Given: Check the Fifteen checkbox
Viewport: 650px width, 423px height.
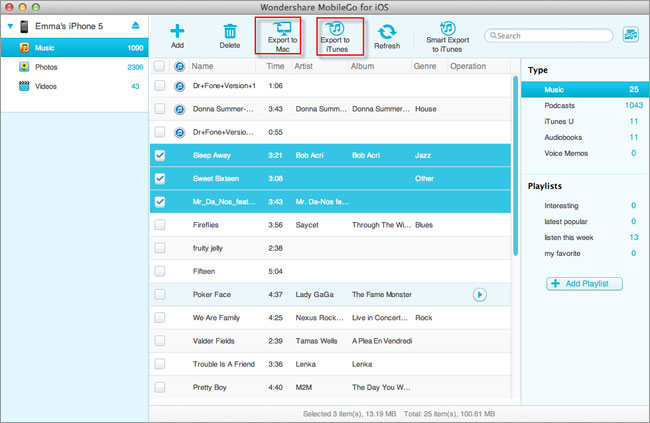Looking at the screenshot, I should coord(160,272).
